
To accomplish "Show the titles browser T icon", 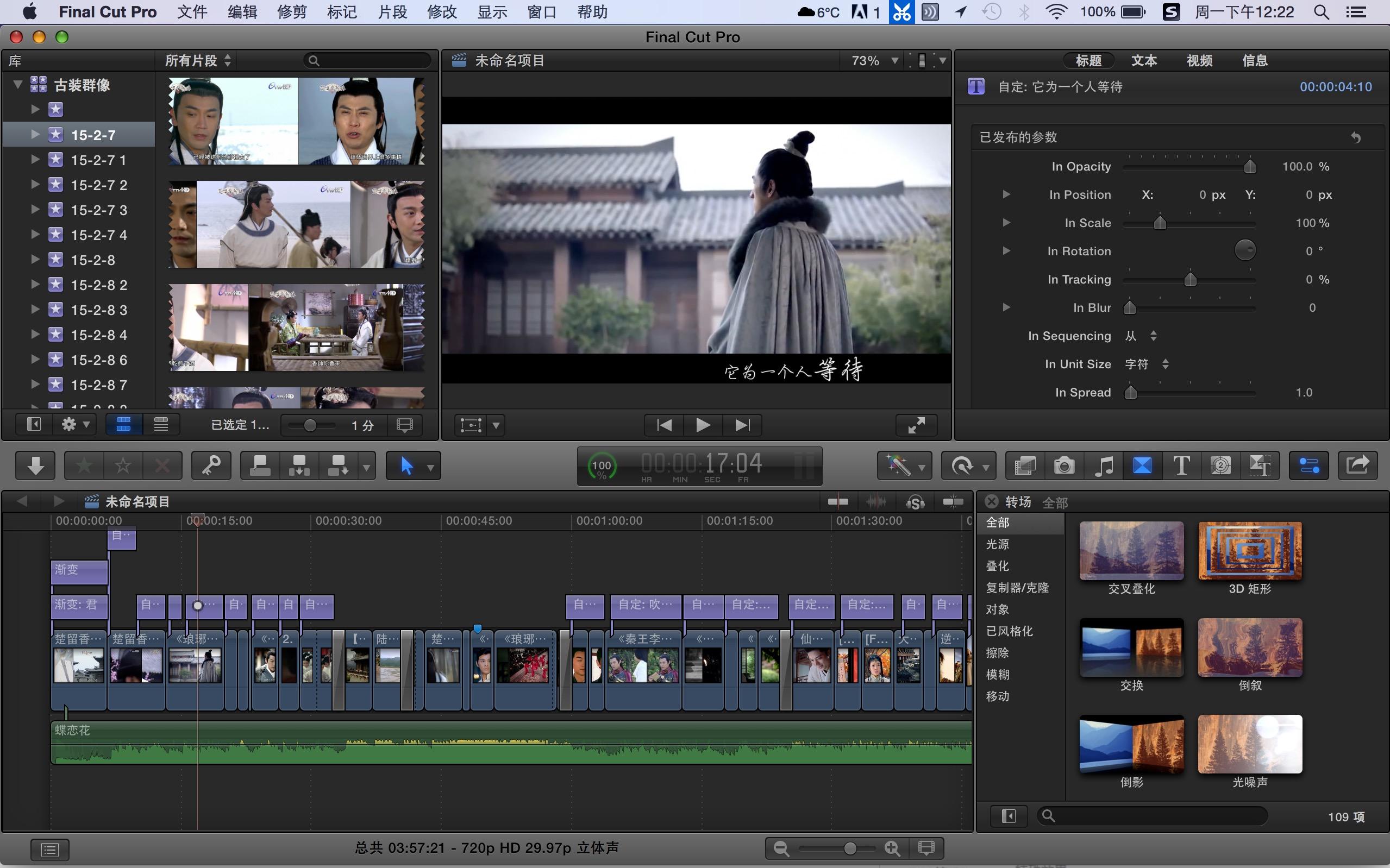I will [1181, 466].
